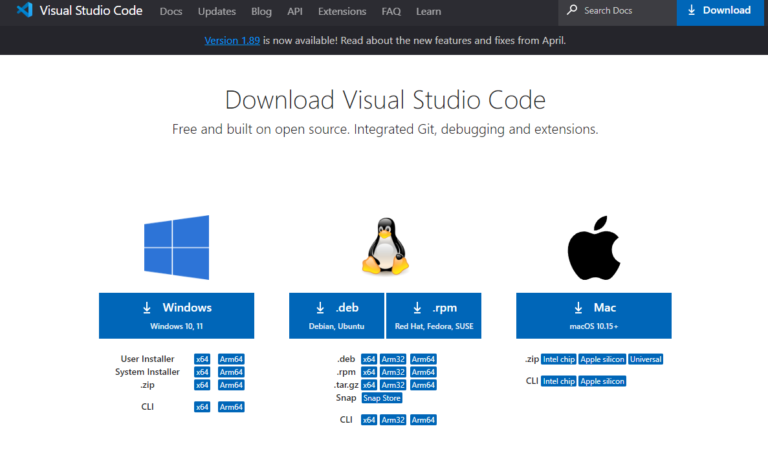
Task: Focus the Search Docs input field
Action: coord(625,11)
